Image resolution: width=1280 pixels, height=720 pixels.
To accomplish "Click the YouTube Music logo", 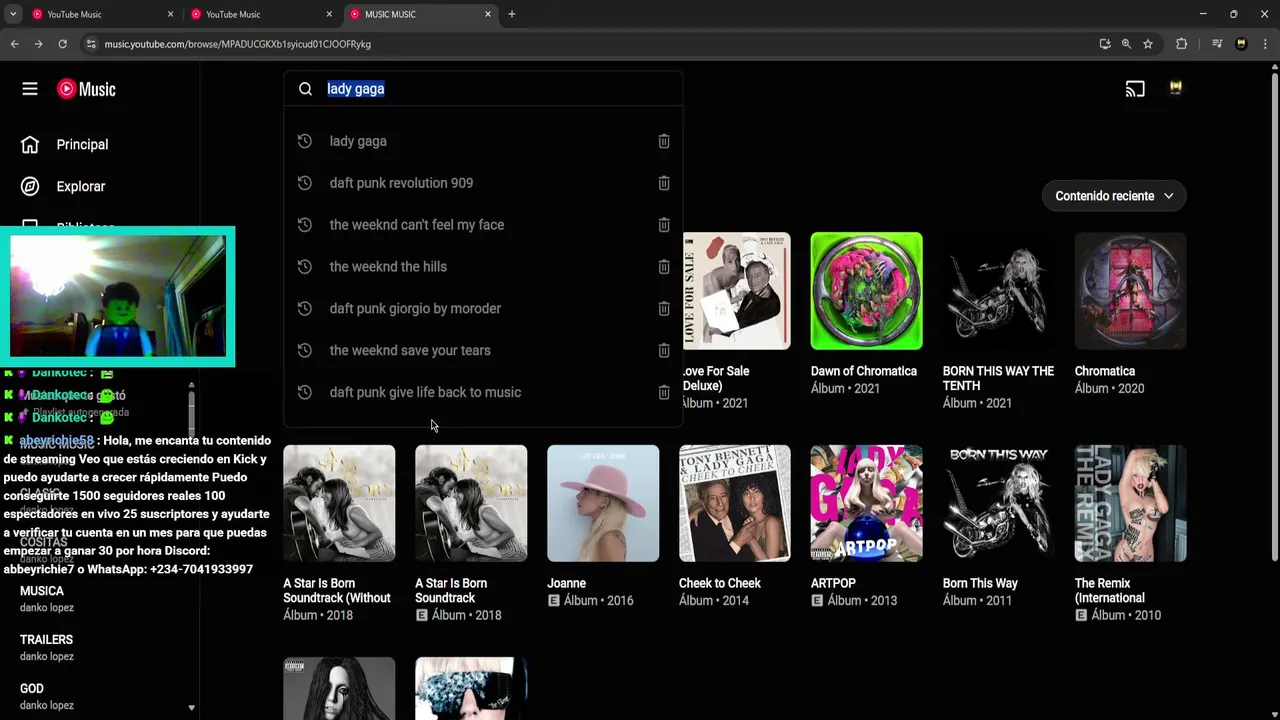I will 86,89.
